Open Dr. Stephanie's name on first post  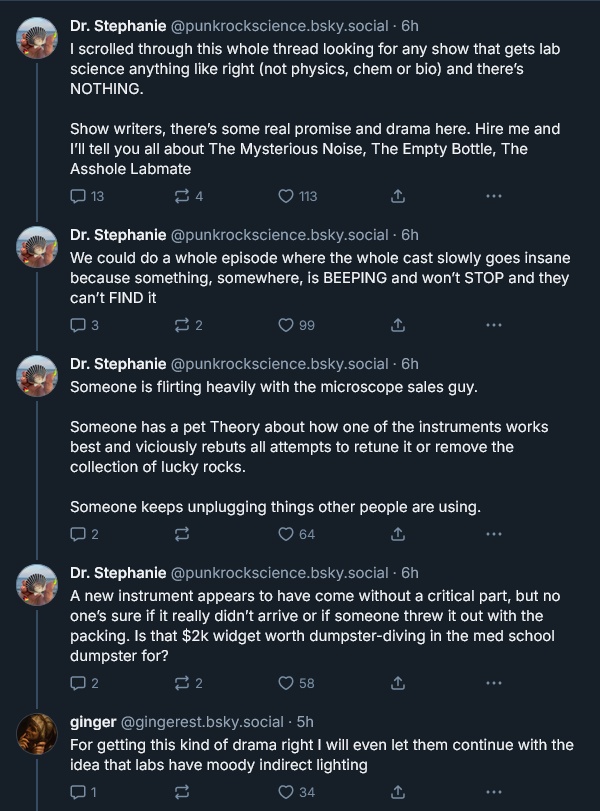click(x=118, y=25)
